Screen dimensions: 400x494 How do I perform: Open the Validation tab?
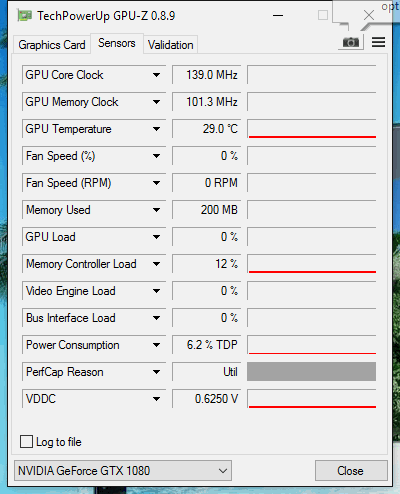pos(171,45)
